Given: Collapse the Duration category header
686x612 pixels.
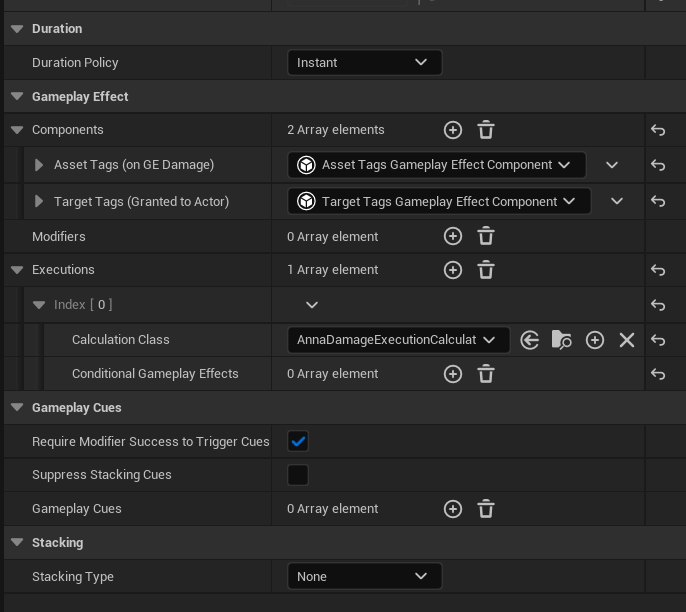Looking at the screenshot, I should (x=17, y=29).
